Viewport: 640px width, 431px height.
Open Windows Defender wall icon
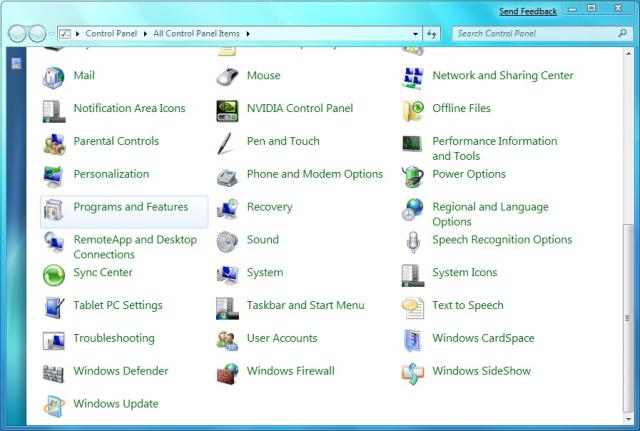pos(53,374)
